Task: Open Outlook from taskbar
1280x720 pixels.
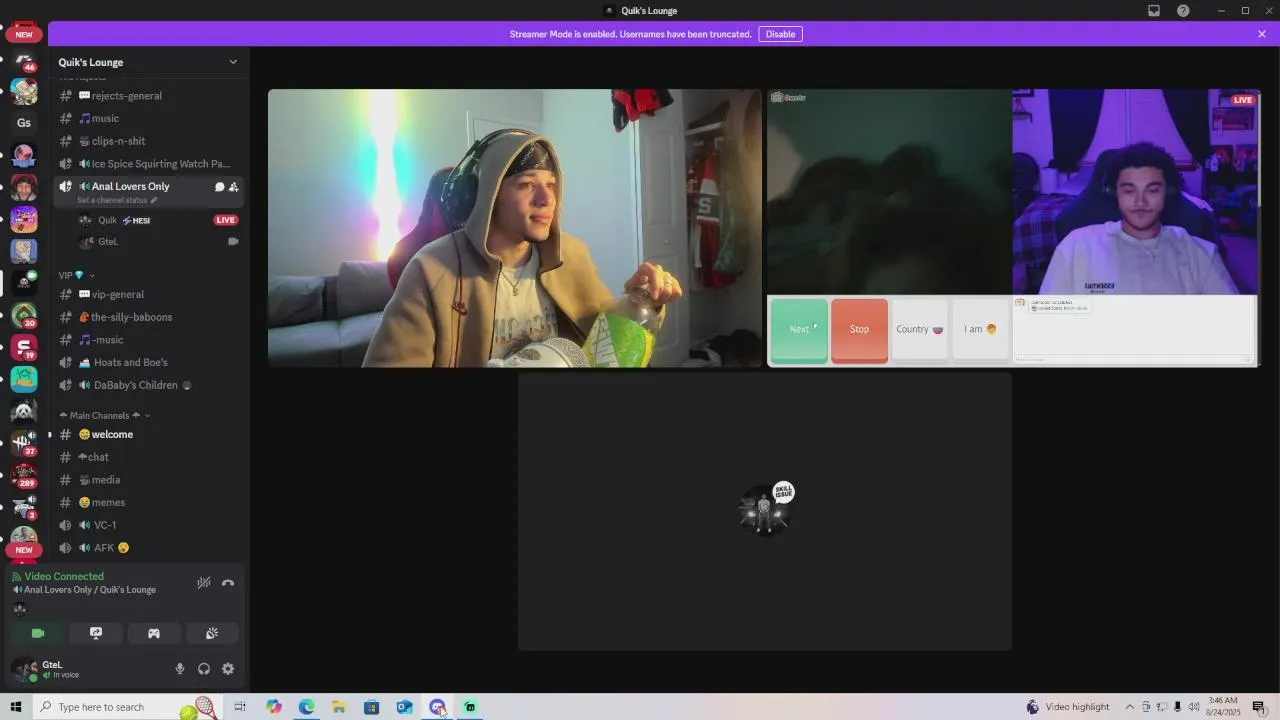Action: tap(404, 707)
